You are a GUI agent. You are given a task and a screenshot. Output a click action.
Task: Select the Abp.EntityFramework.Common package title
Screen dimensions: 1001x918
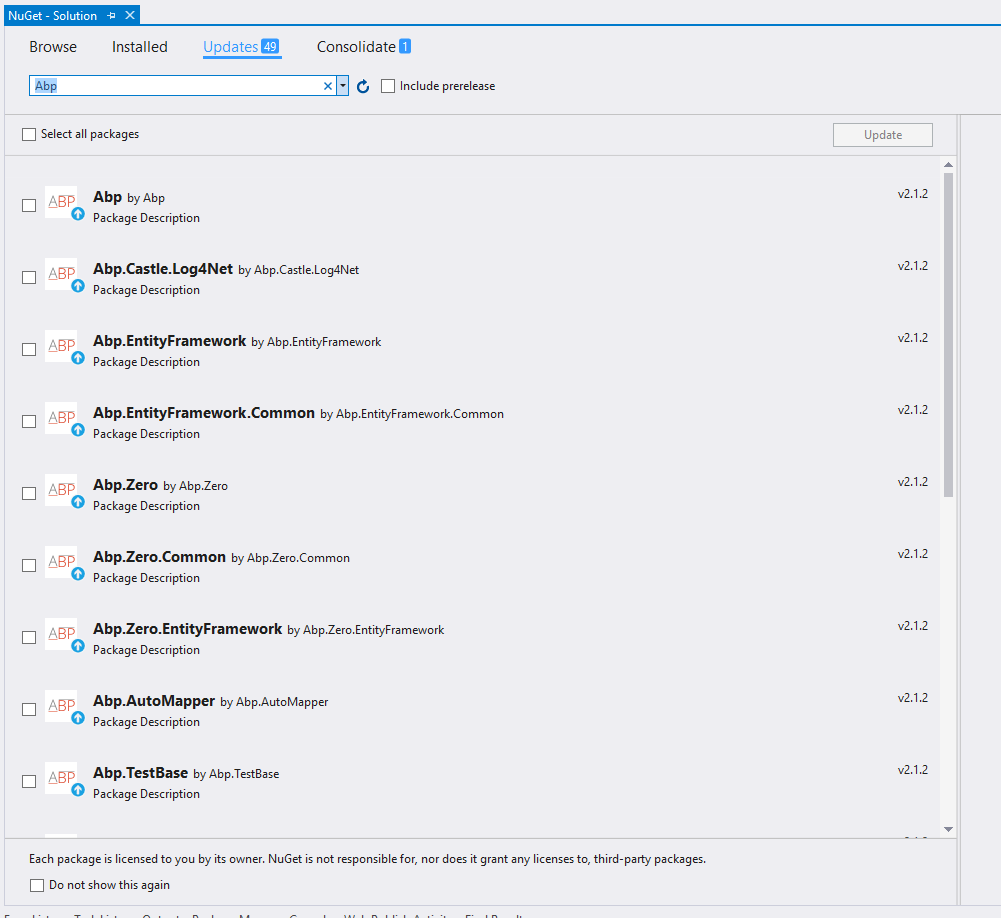point(204,413)
